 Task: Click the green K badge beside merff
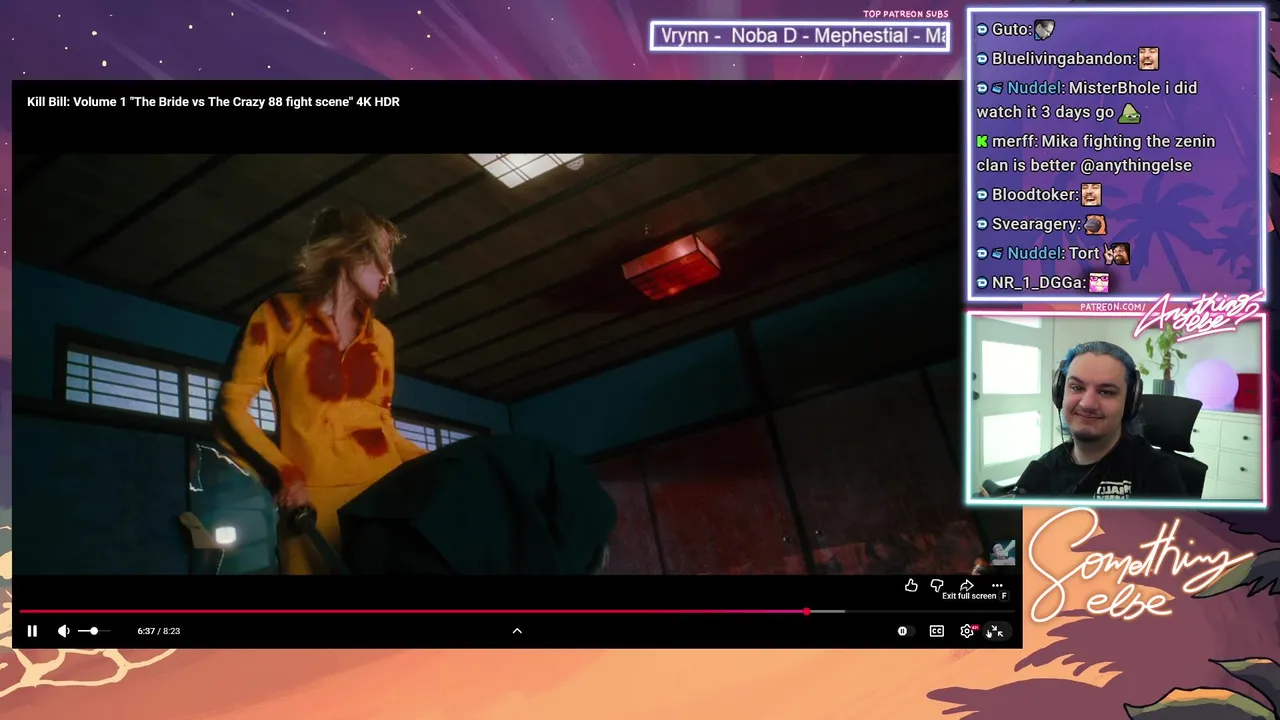982,142
